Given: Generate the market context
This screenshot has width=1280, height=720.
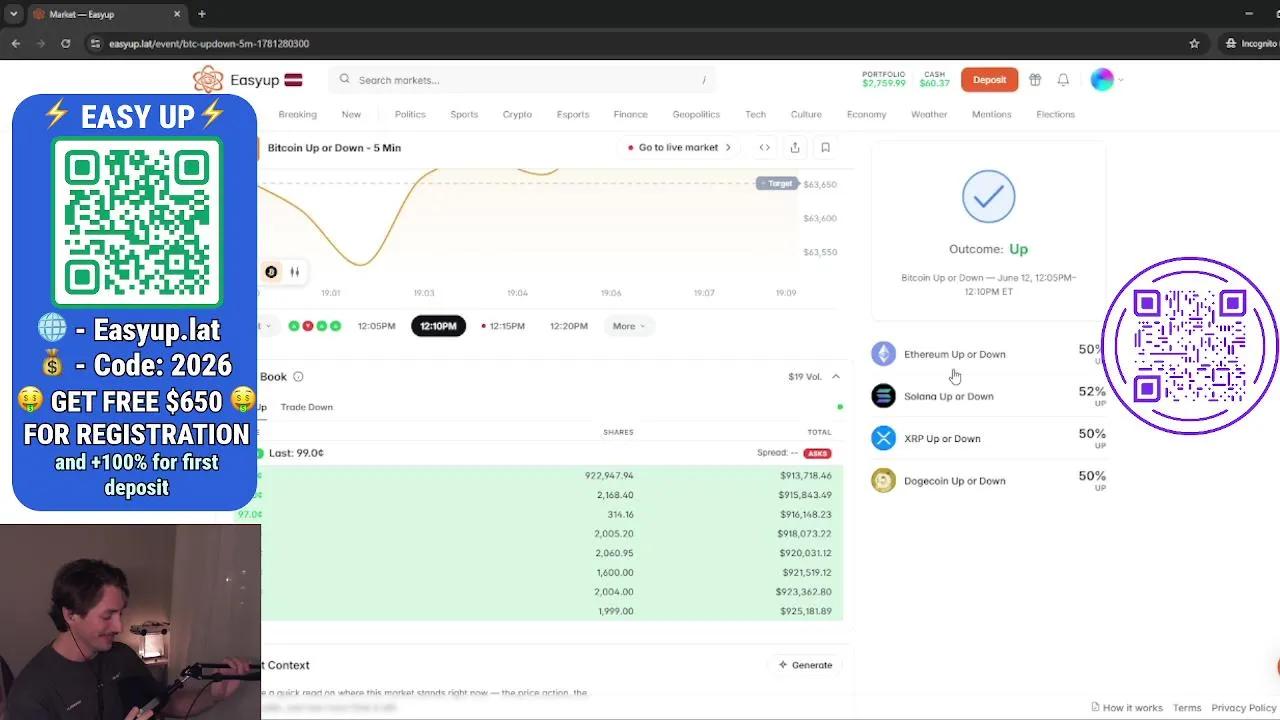Looking at the screenshot, I should pyautogui.click(x=805, y=665).
